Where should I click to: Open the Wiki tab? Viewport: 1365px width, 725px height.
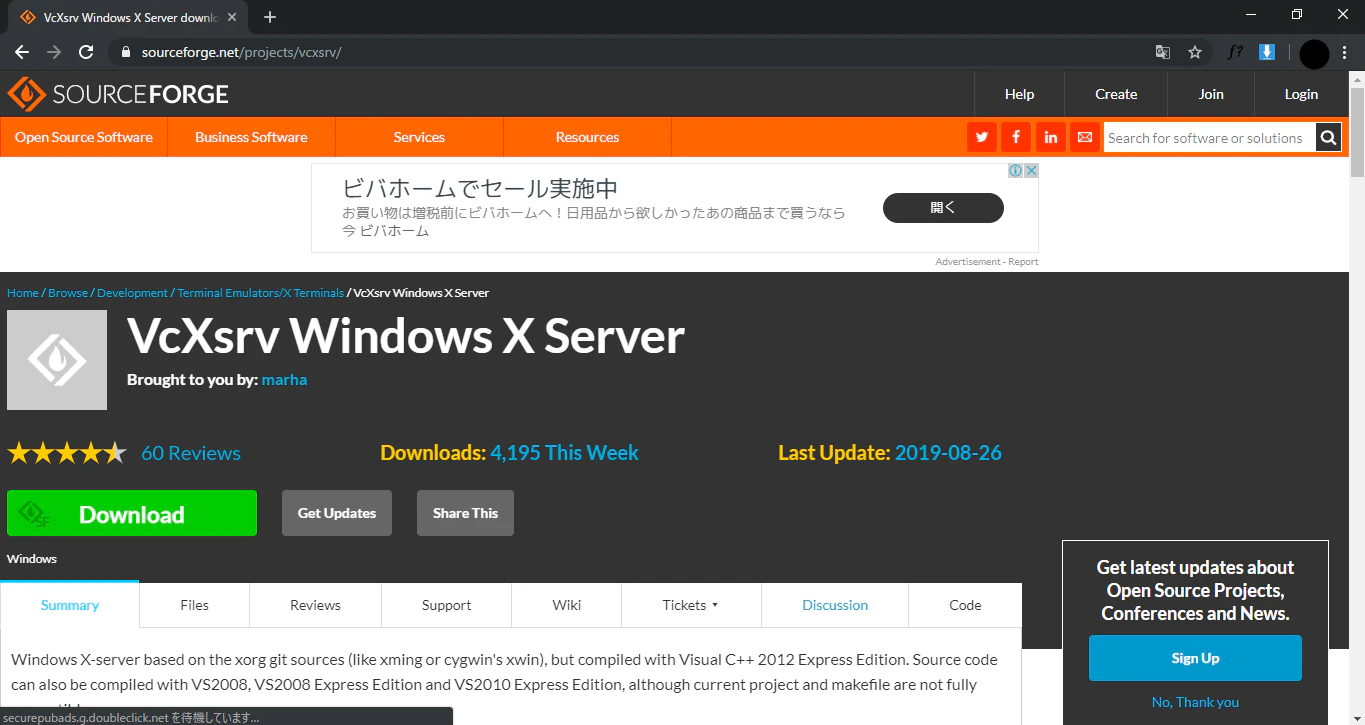coord(566,605)
